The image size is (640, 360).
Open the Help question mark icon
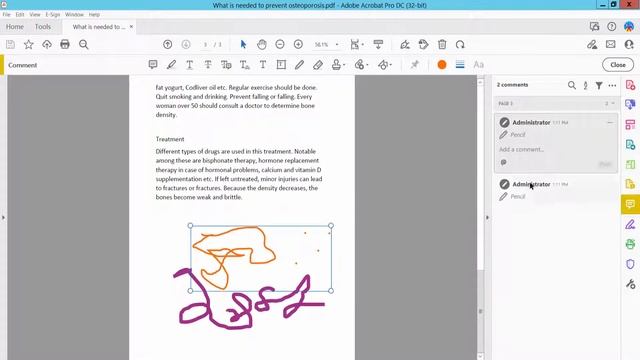pos(611,27)
